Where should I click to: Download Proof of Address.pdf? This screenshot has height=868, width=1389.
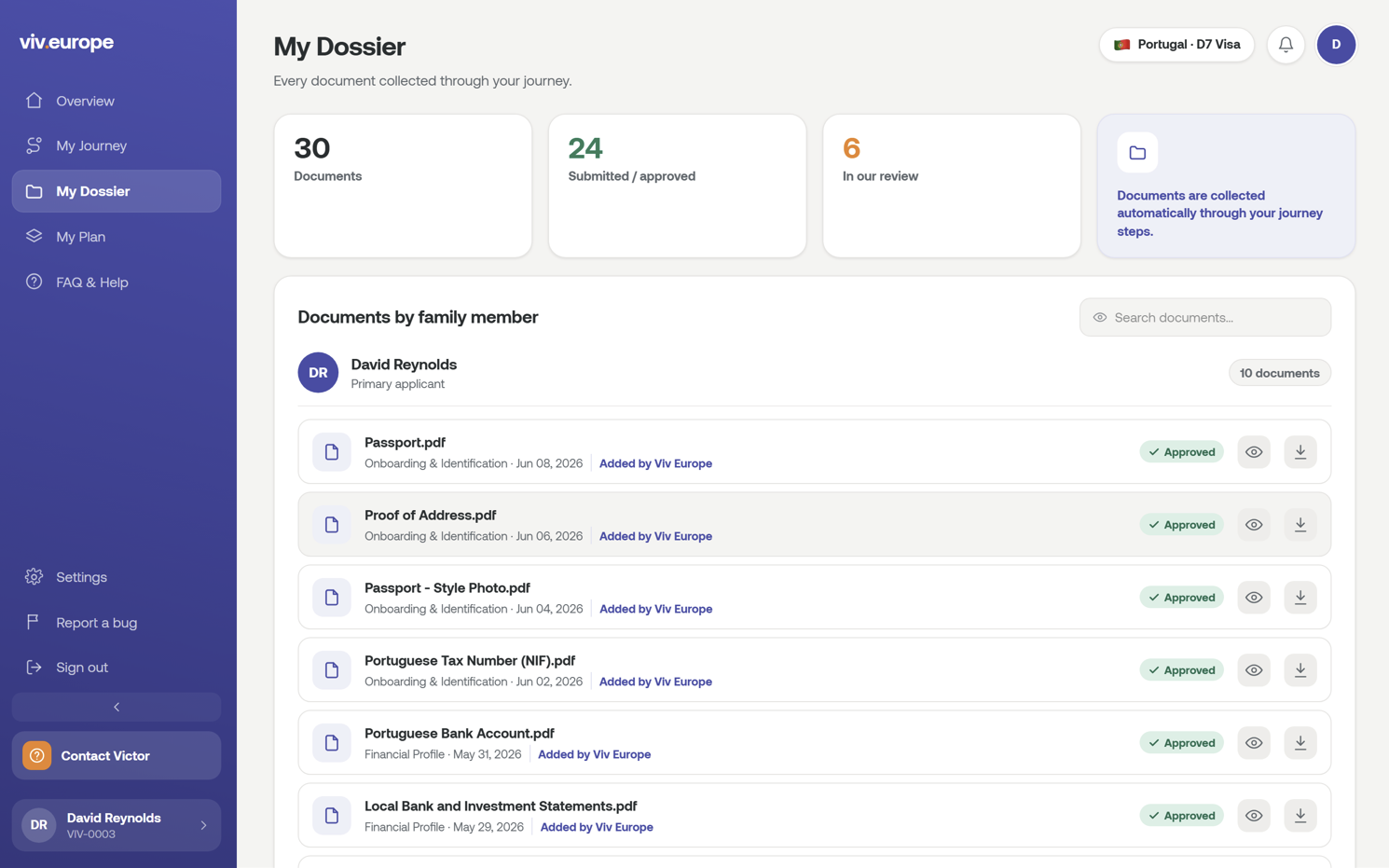pyautogui.click(x=1300, y=525)
